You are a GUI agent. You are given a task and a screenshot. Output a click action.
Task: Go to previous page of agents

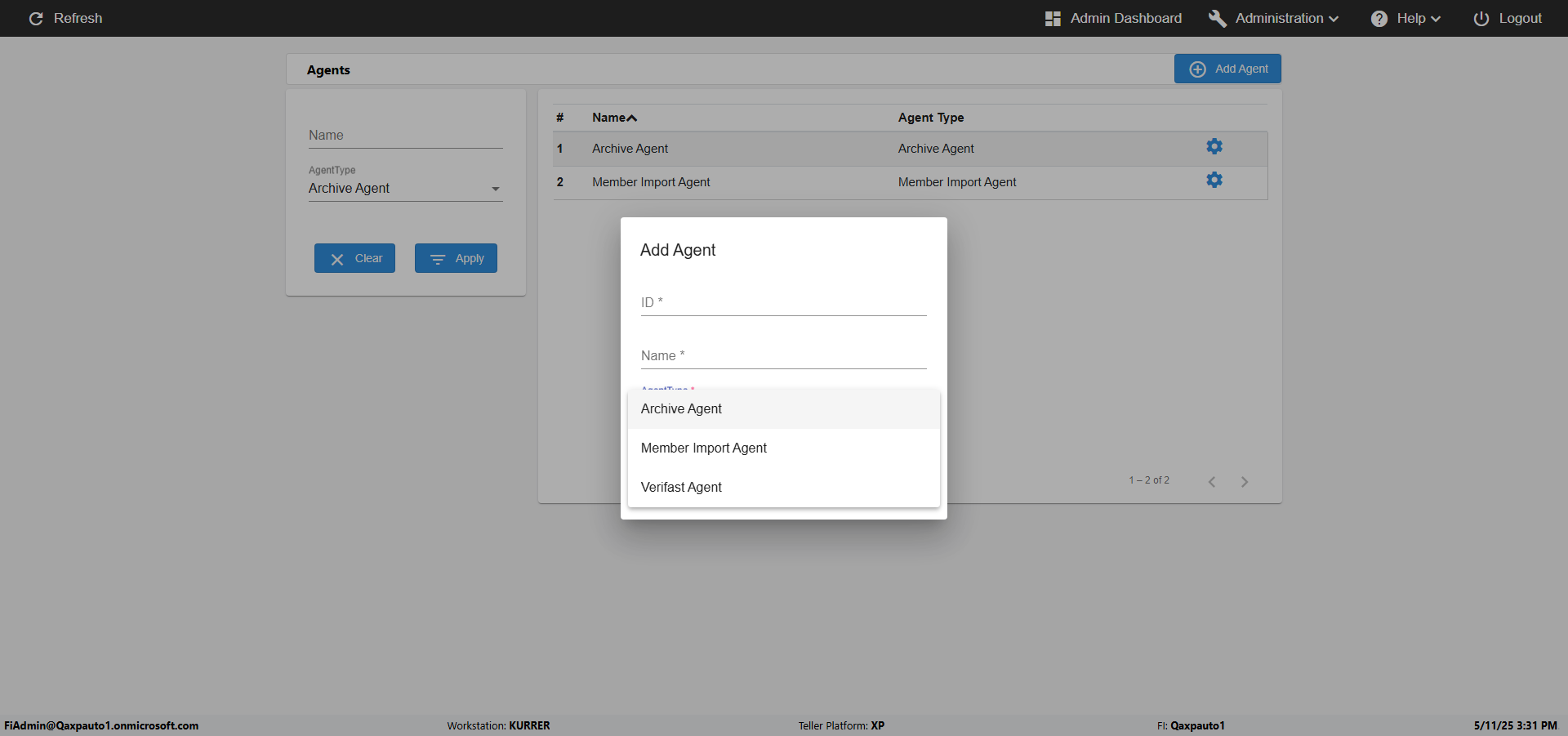tap(1212, 482)
